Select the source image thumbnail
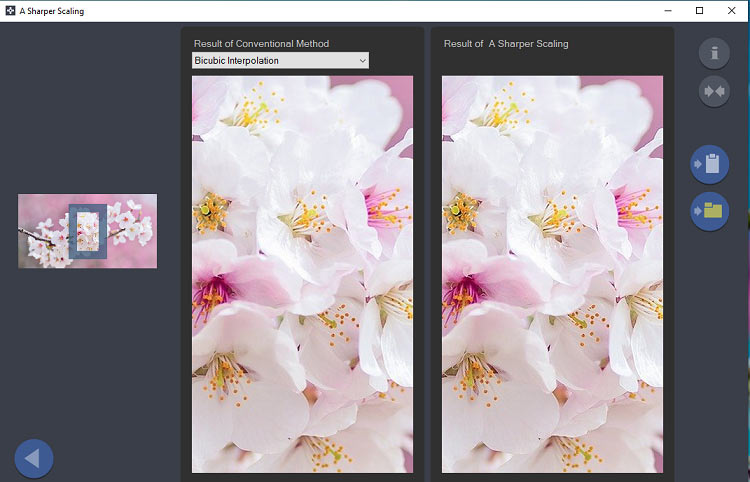Viewport: 750px width, 482px height. pos(88,231)
